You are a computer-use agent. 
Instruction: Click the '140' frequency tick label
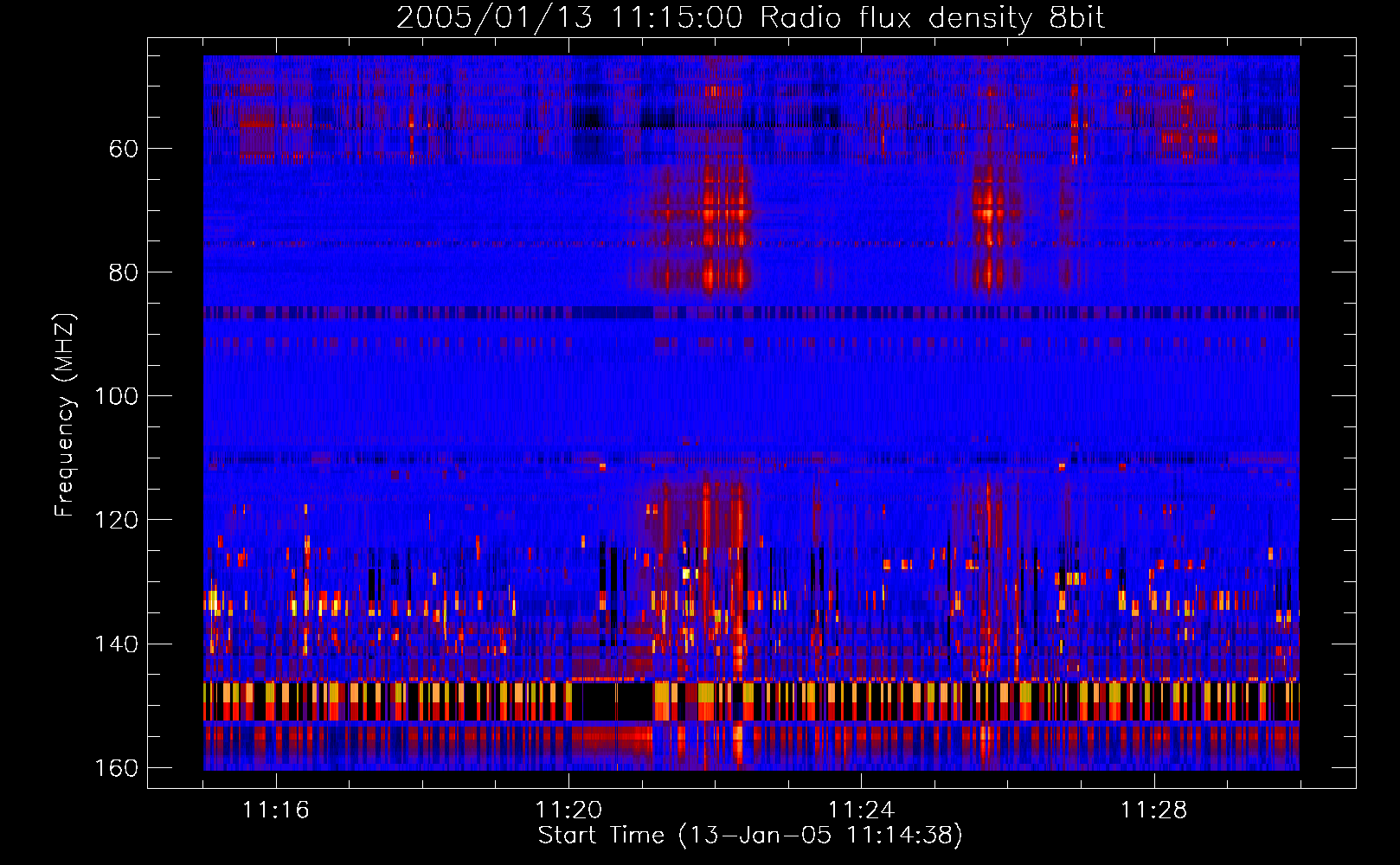116,644
